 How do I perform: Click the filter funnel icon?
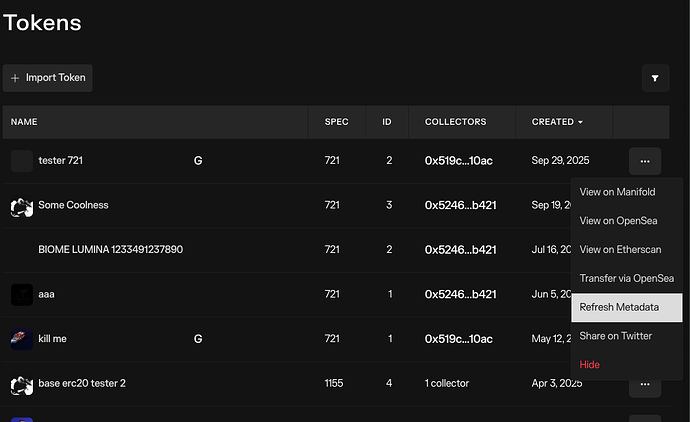point(656,77)
